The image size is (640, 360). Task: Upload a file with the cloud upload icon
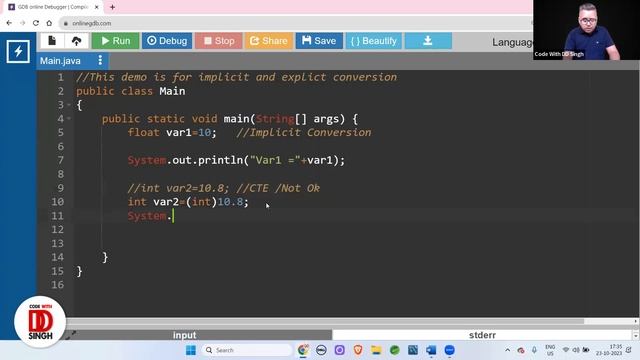(76, 41)
